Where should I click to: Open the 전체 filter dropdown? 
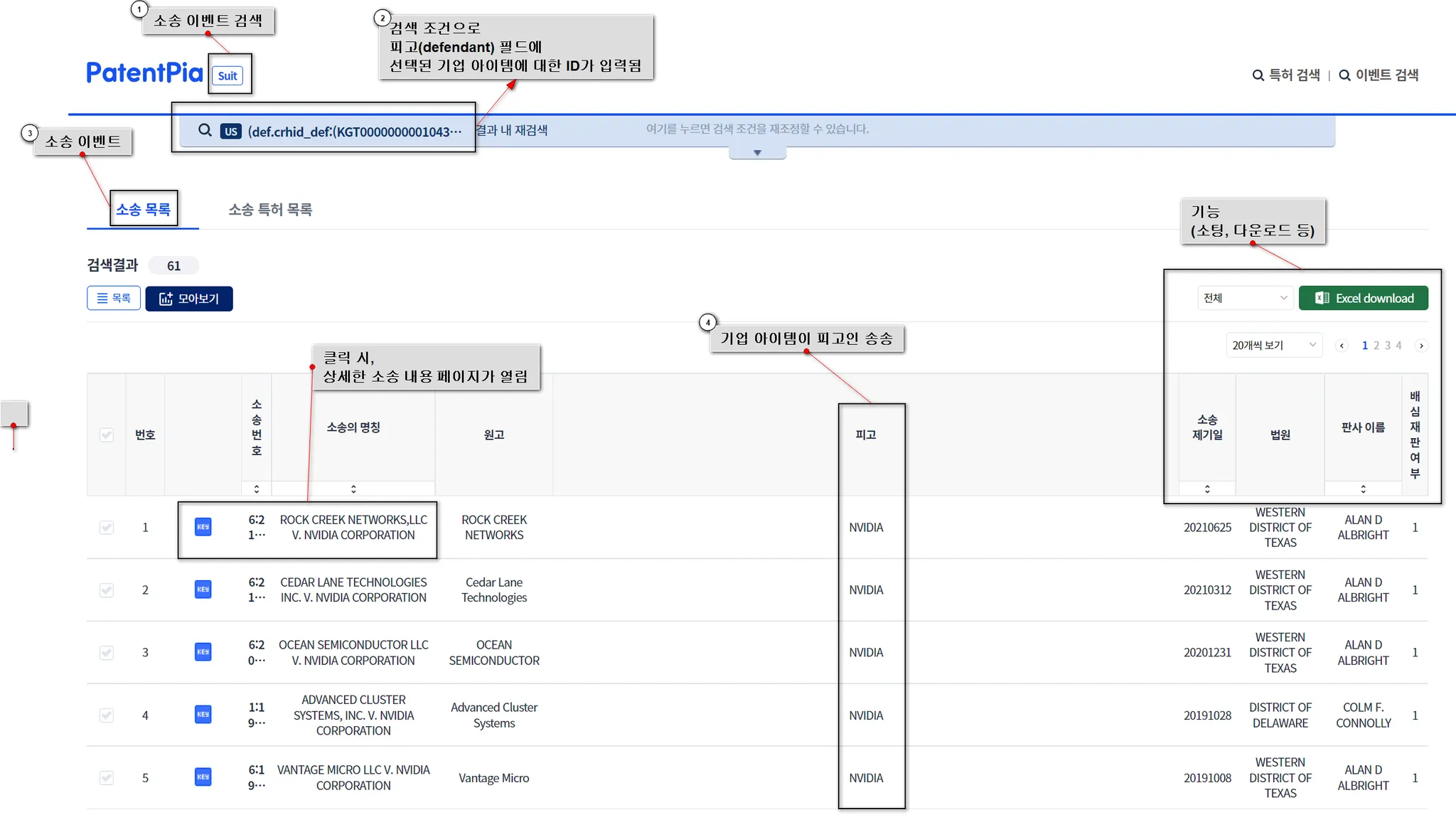[x=1245, y=298]
